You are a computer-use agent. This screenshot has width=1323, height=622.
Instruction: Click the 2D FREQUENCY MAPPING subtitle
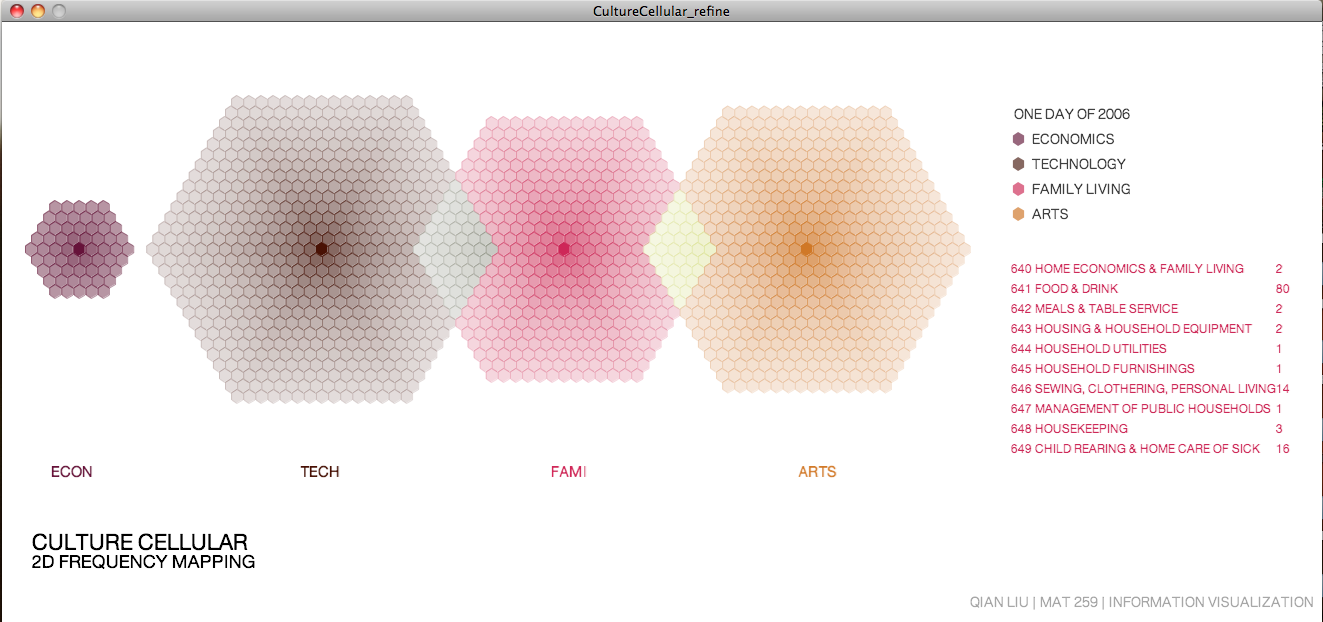click(x=143, y=562)
